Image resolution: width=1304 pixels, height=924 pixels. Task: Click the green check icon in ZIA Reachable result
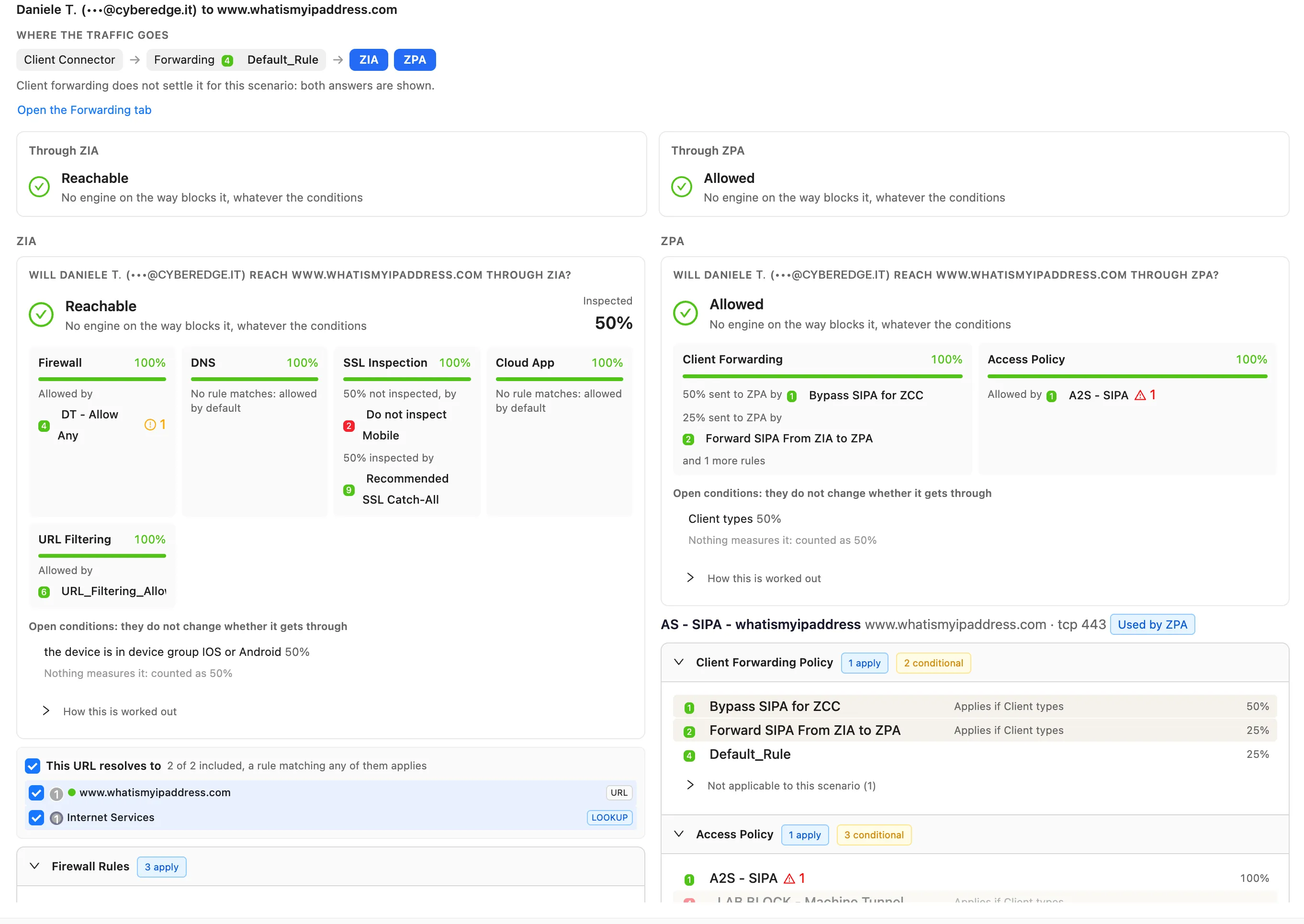41,314
